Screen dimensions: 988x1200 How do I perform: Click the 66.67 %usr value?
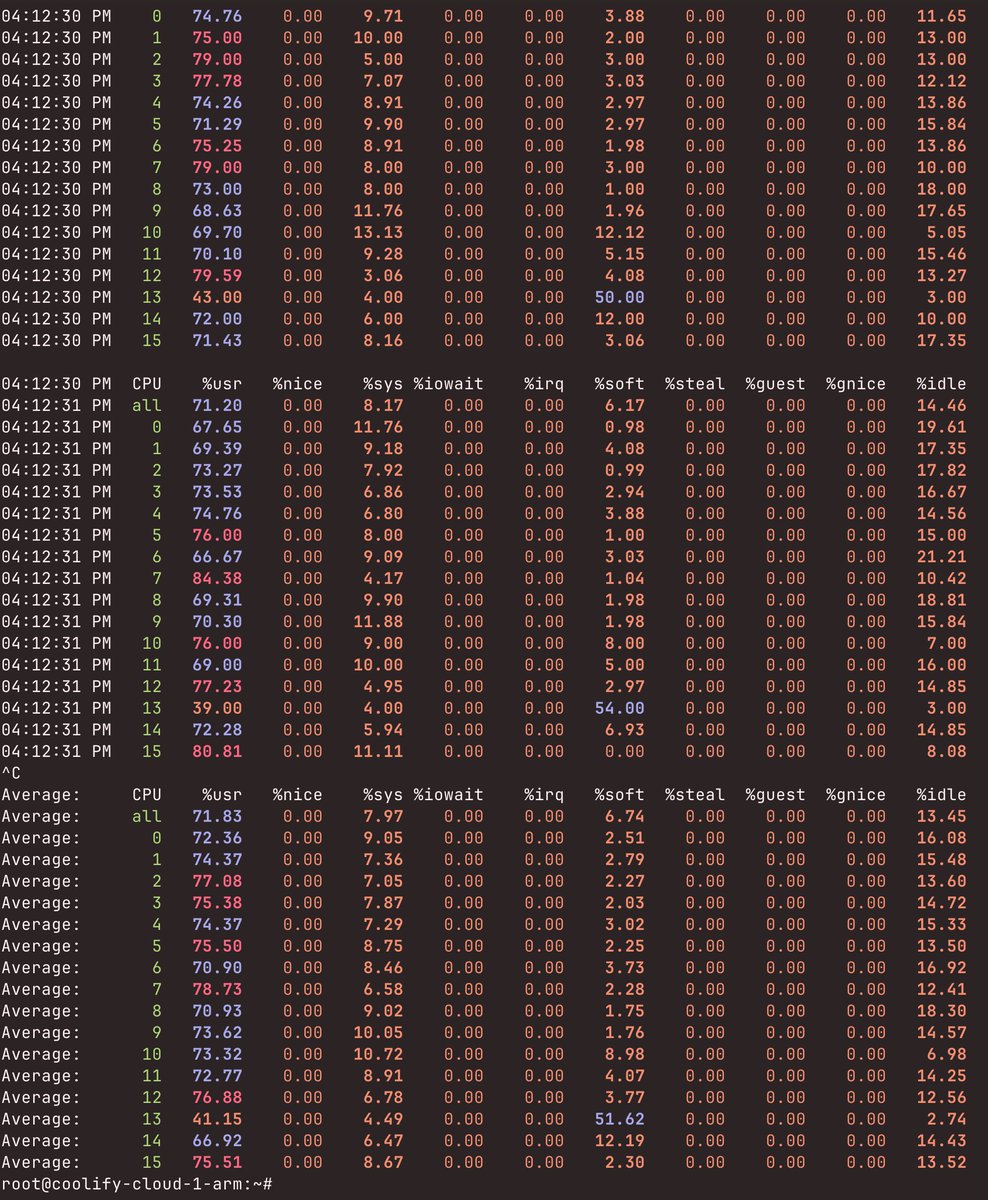point(217,557)
